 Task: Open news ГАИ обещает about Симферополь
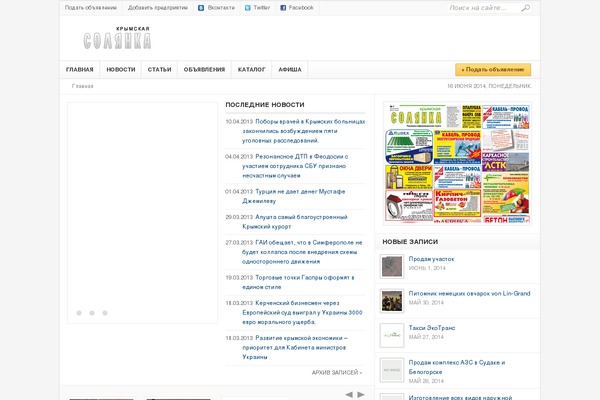point(302,252)
